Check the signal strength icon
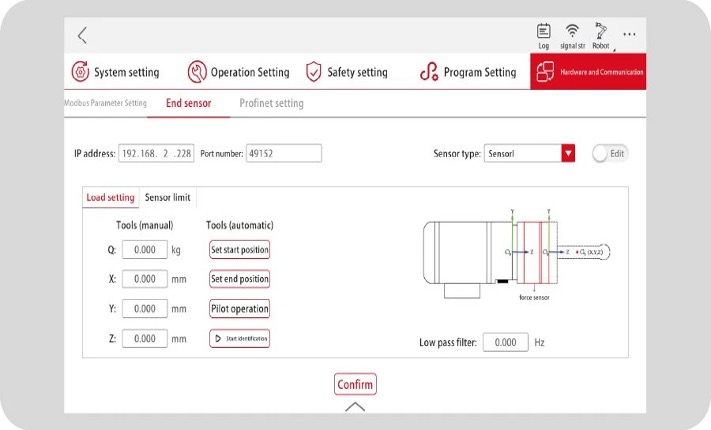The image size is (711, 430). coord(572,31)
